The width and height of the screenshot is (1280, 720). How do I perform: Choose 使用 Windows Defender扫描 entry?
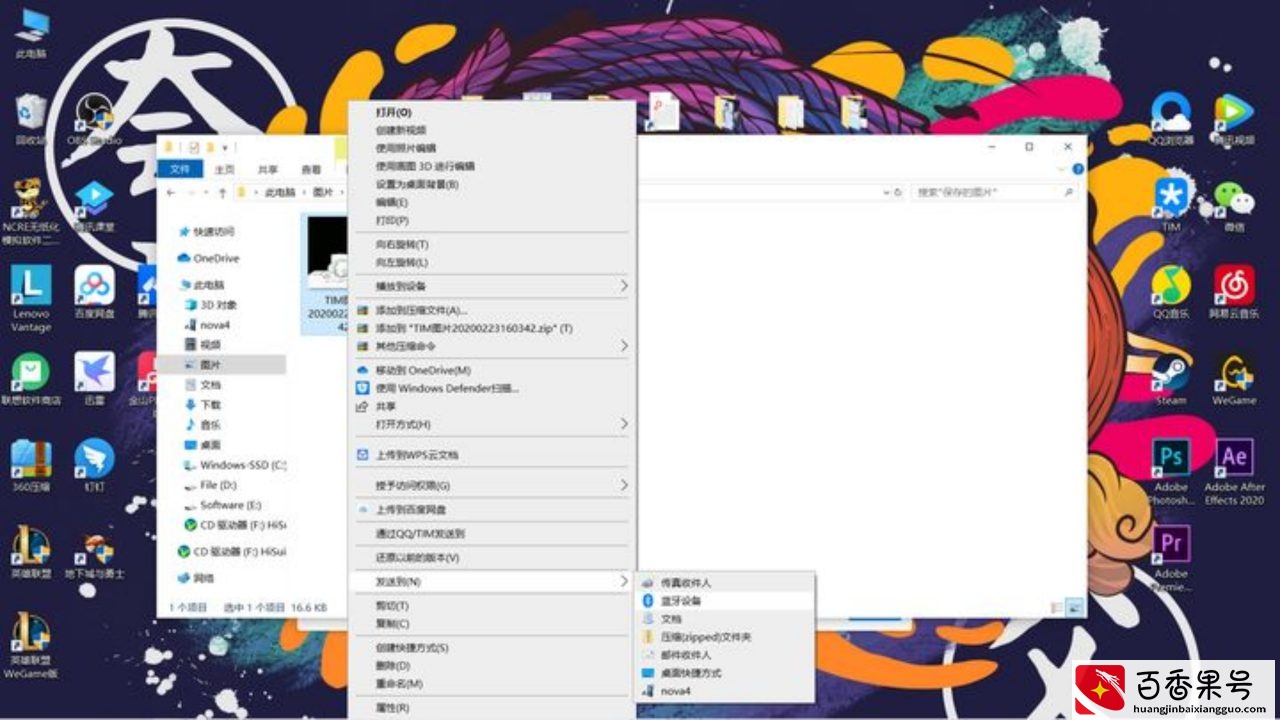point(447,388)
